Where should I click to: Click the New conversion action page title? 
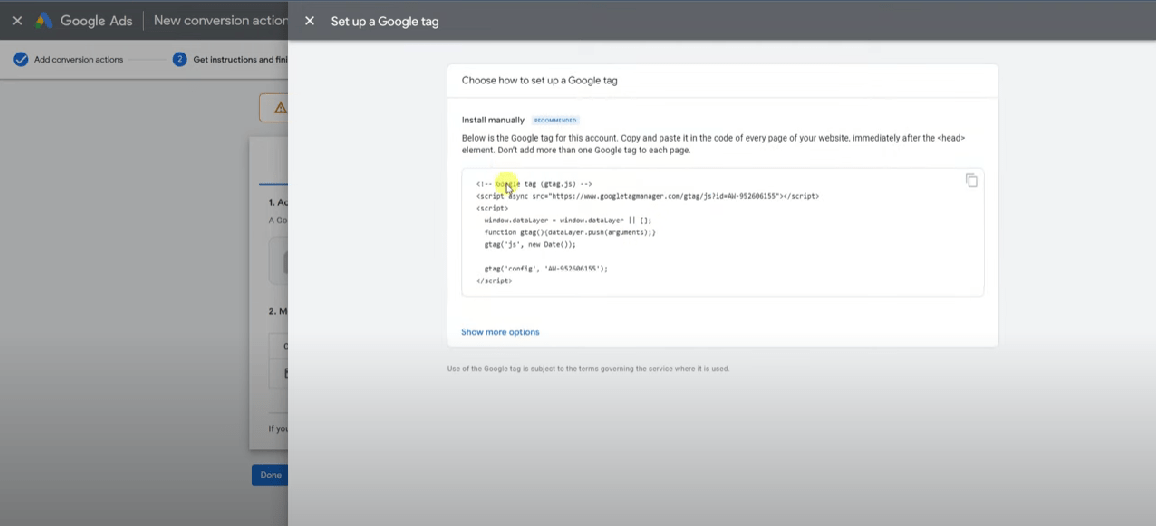click(x=220, y=21)
